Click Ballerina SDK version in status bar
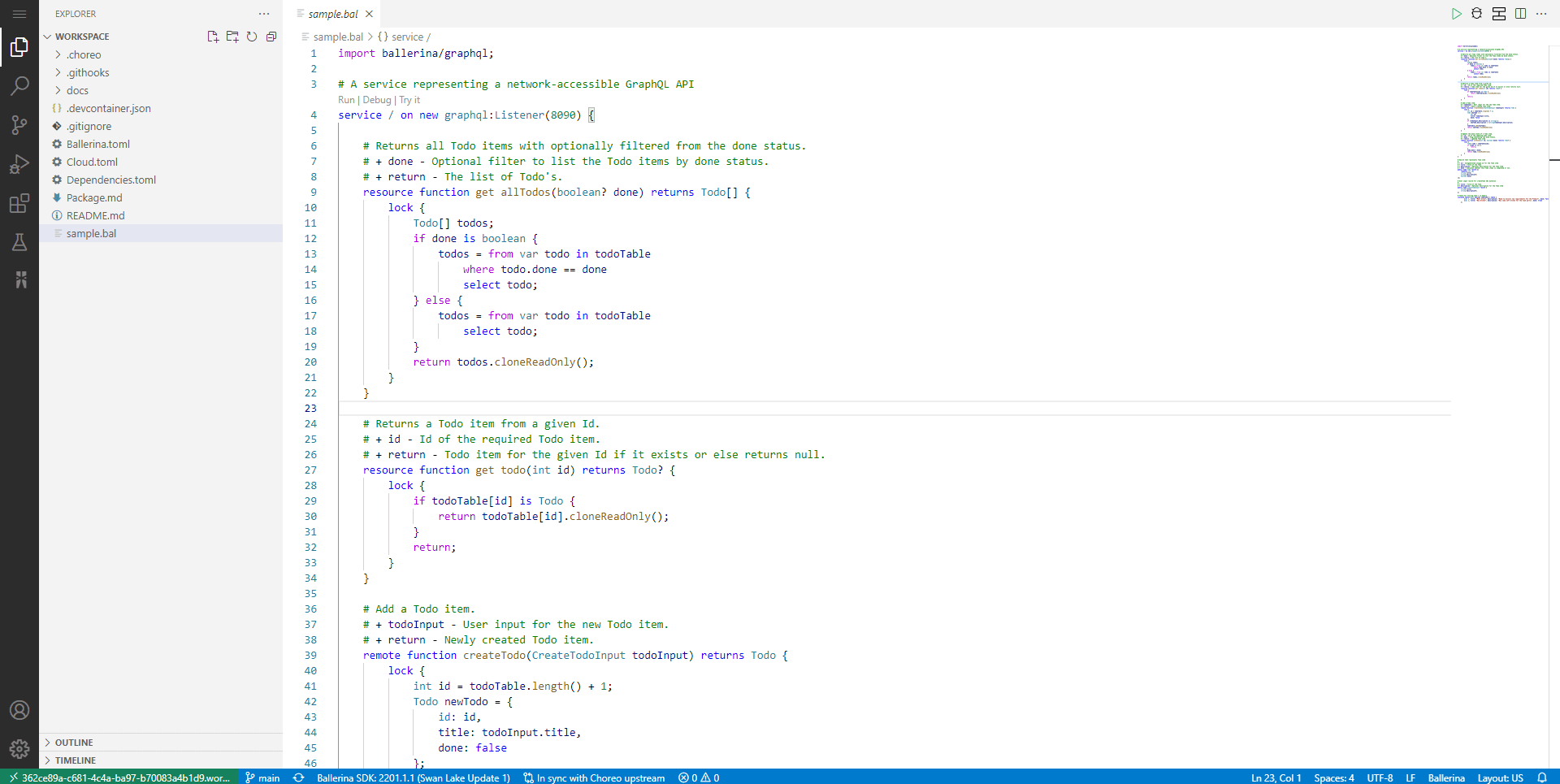 (x=414, y=778)
